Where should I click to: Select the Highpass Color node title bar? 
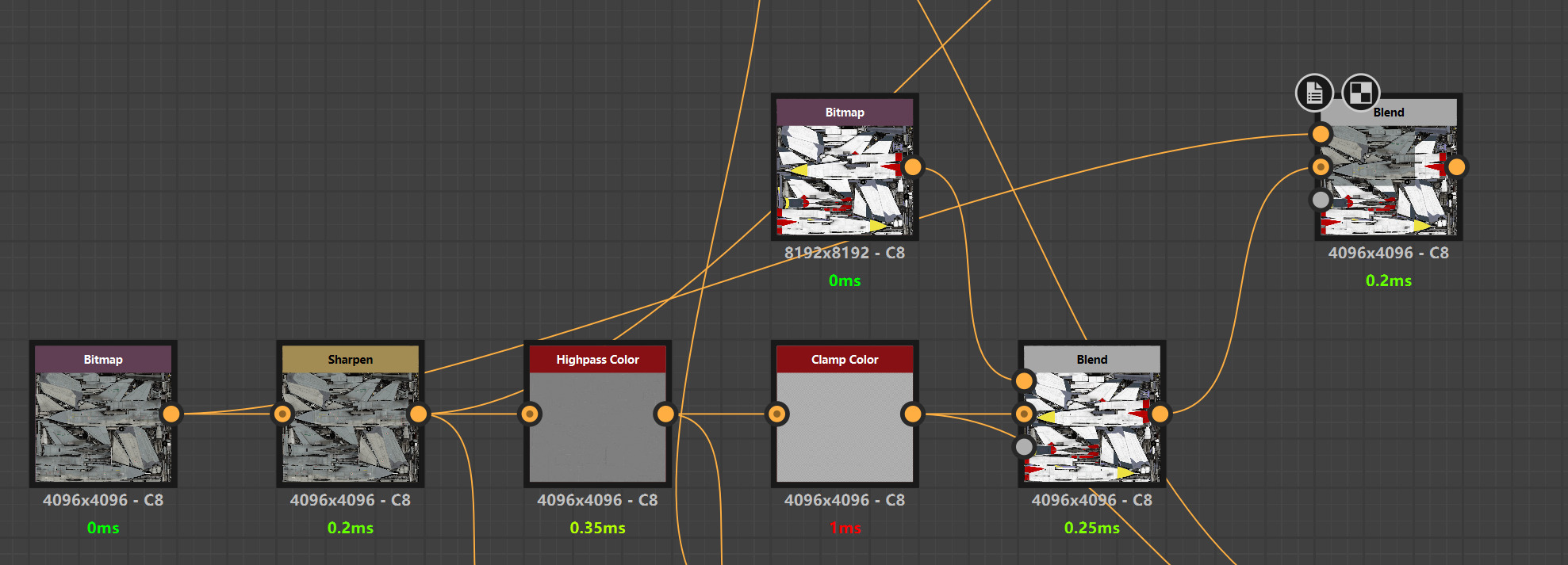(597, 359)
